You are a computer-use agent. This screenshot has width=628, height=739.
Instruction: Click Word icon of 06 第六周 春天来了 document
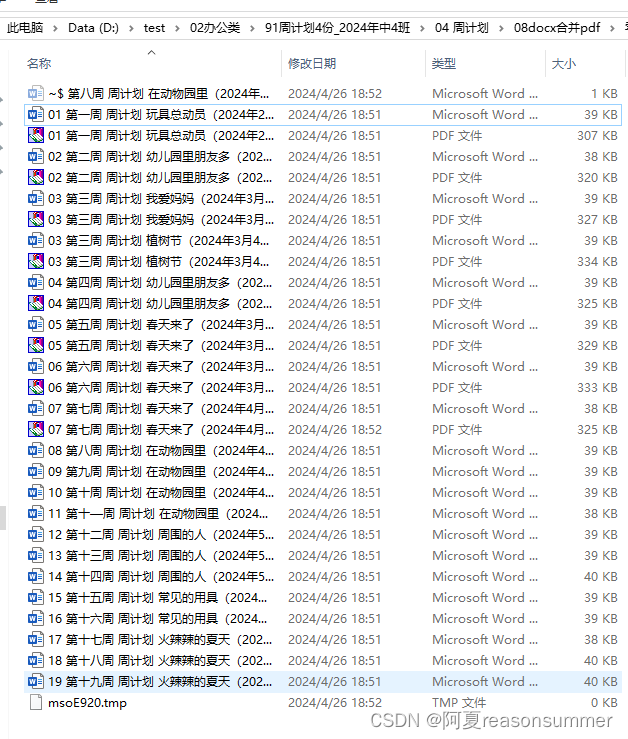(36, 366)
